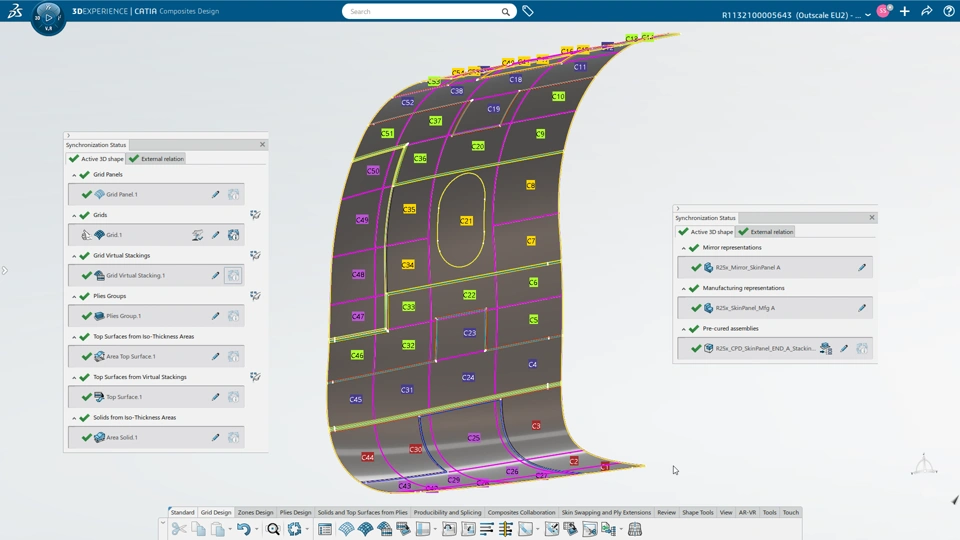The height and width of the screenshot is (540, 960).
Task: Open the Producibility and Splicing tab
Action: (x=448, y=512)
